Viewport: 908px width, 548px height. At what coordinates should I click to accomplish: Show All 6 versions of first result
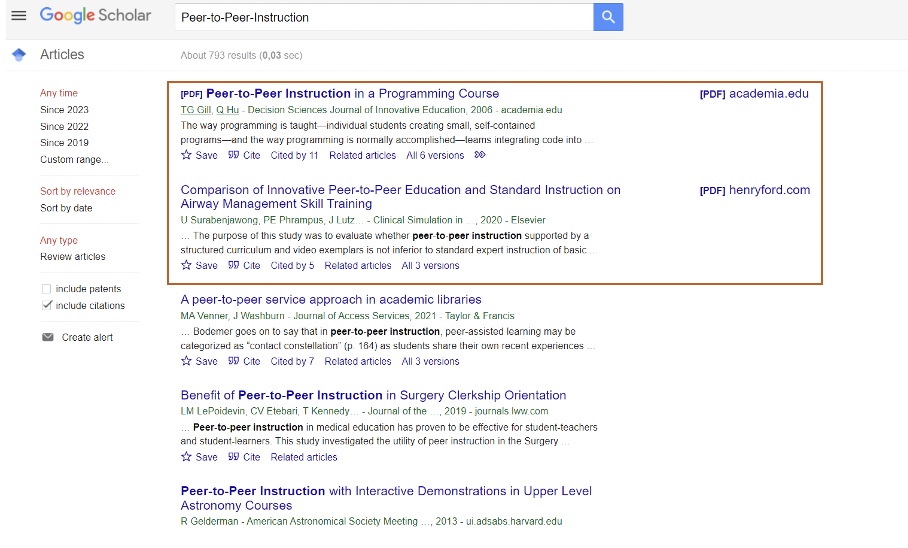[x=435, y=156]
